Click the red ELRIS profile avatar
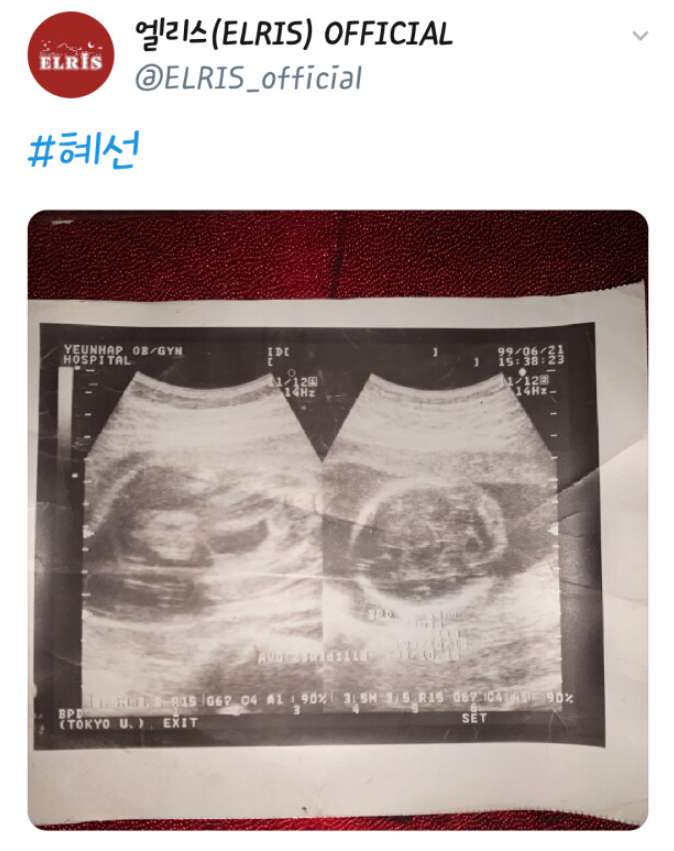Viewport: 674px width, 851px height. 71,55
